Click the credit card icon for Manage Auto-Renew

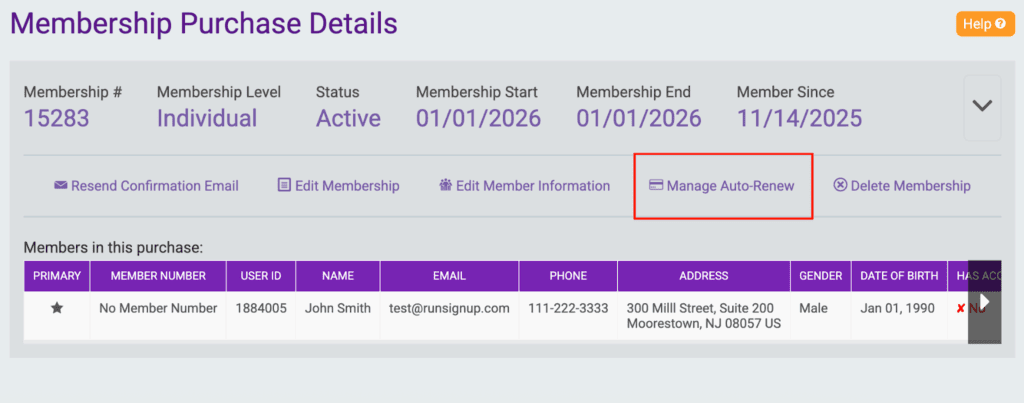[x=656, y=186]
